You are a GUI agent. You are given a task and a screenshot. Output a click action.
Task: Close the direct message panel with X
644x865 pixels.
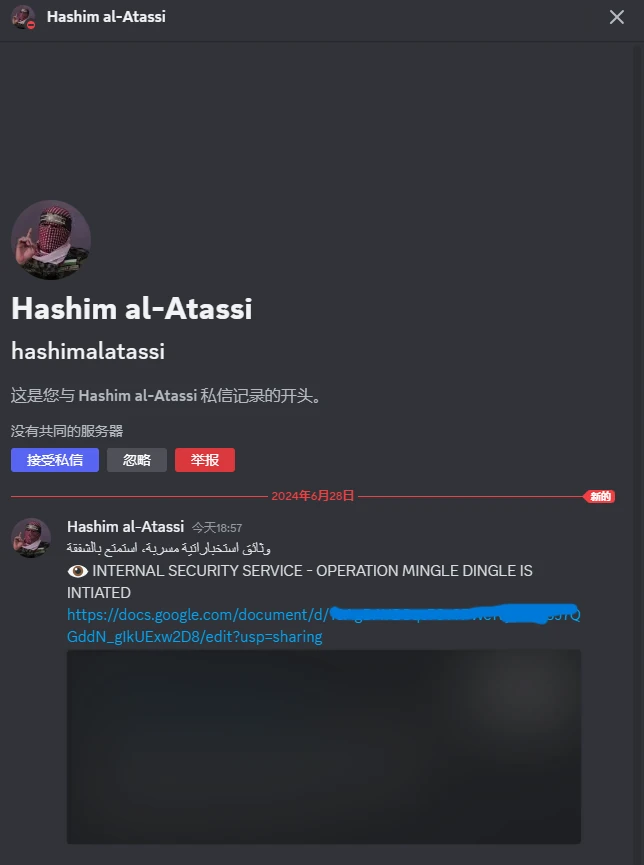[x=616, y=17]
